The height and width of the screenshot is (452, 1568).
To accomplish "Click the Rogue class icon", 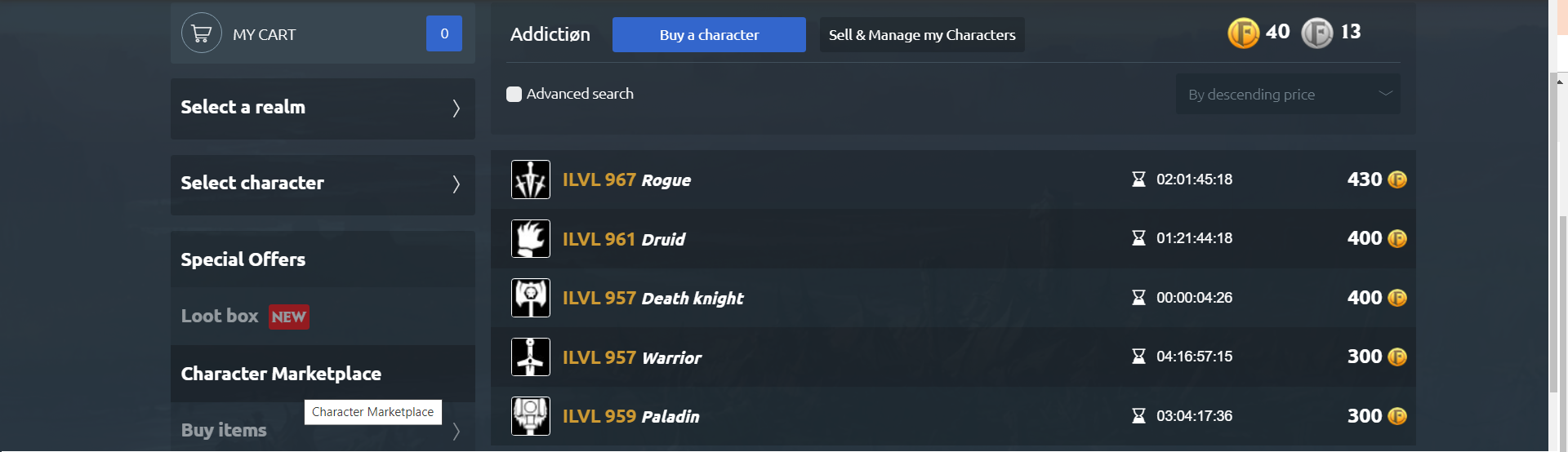I will (531, 179).
